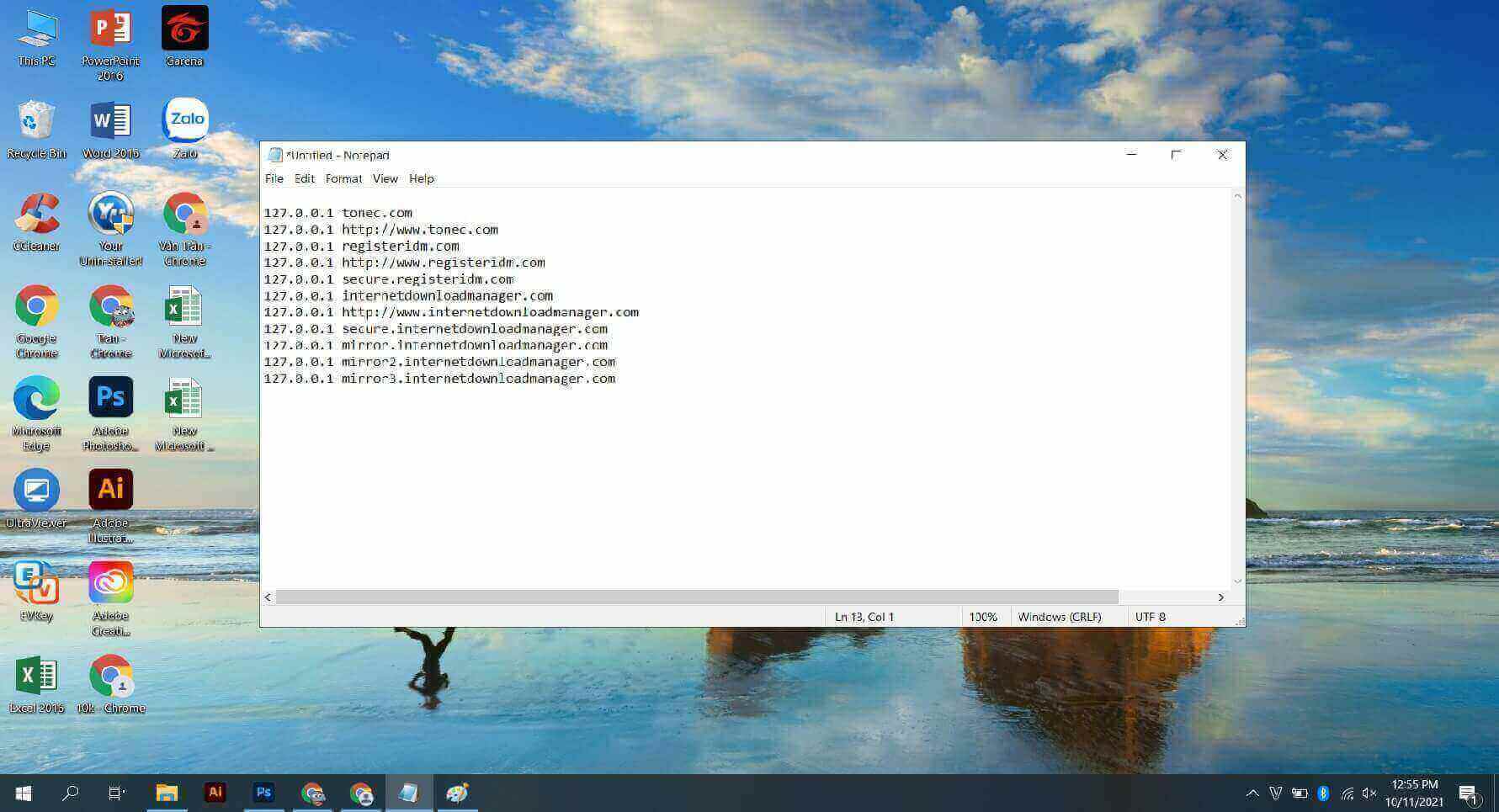Click Illustrator icon in taskbar
This screenshot has height=812, width=1499.
click(215, 793)
